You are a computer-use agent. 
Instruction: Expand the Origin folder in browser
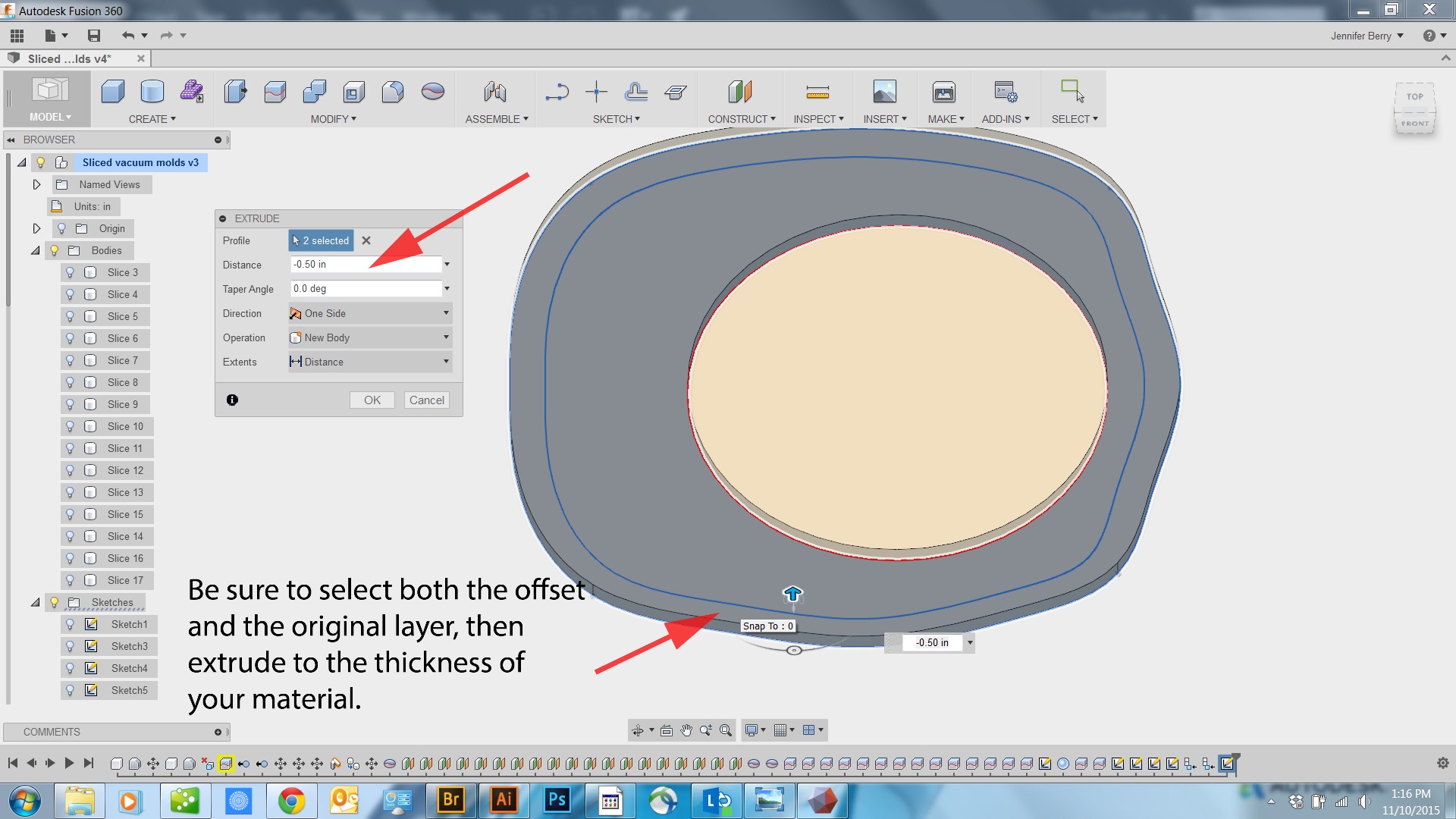pos(36,228)
